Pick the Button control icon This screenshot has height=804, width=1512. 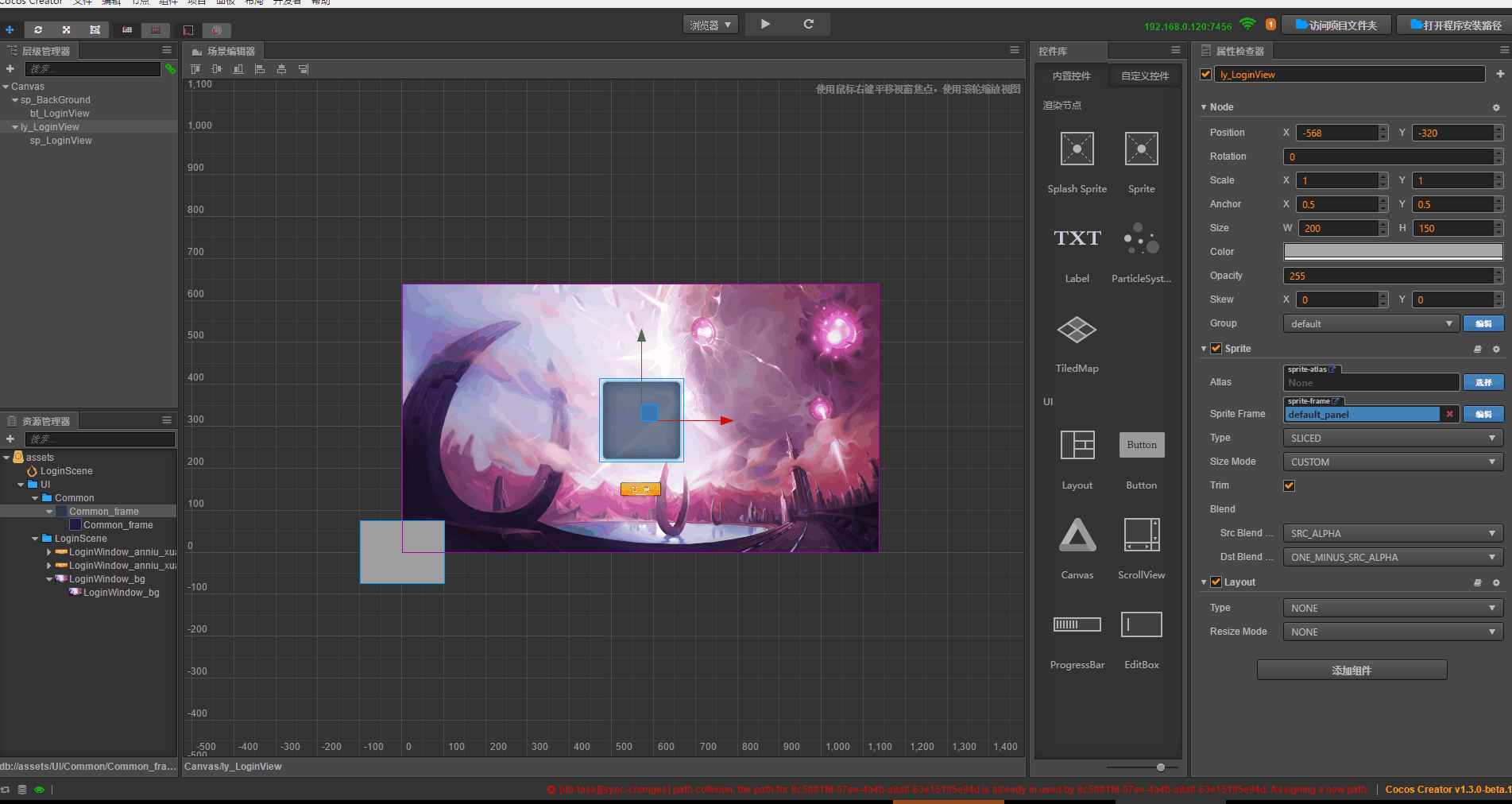1142,445
